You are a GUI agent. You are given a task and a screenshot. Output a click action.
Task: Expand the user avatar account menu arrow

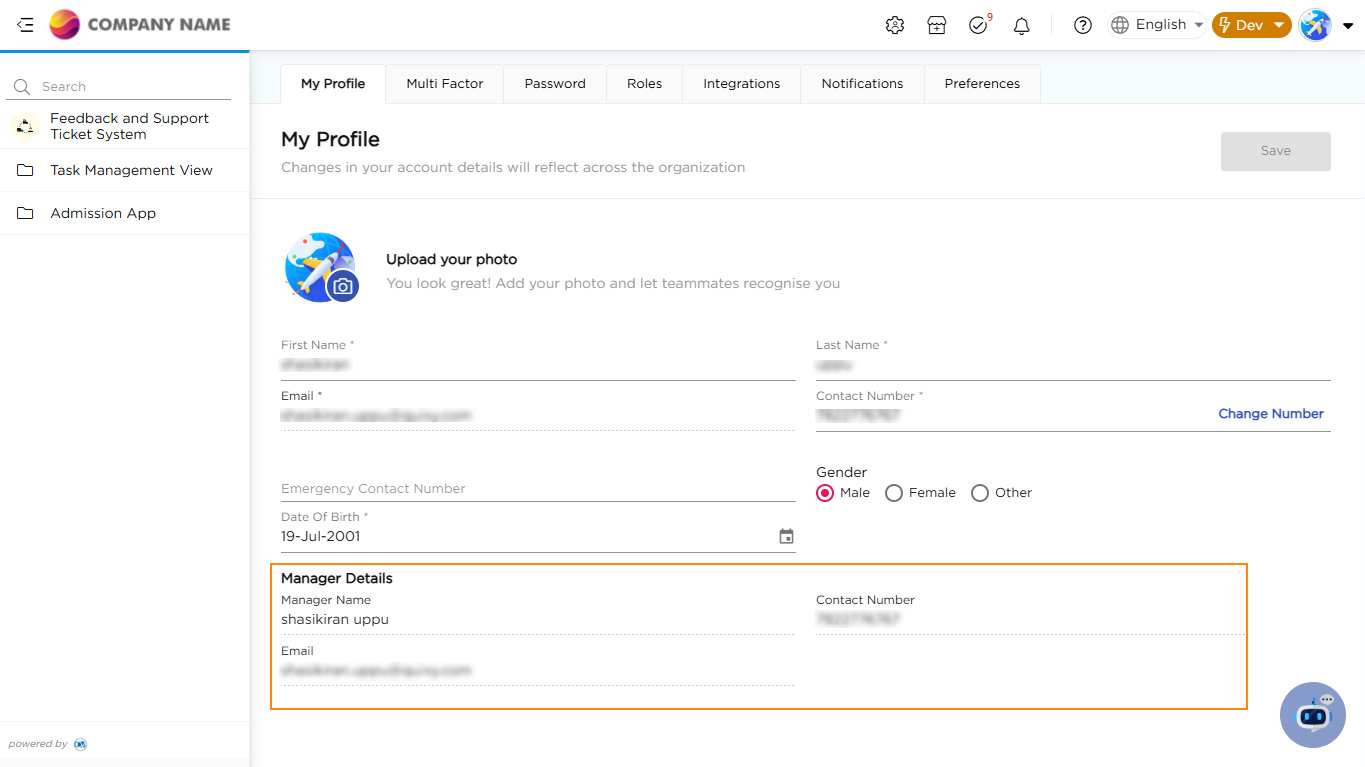(x=1348, y=26)
